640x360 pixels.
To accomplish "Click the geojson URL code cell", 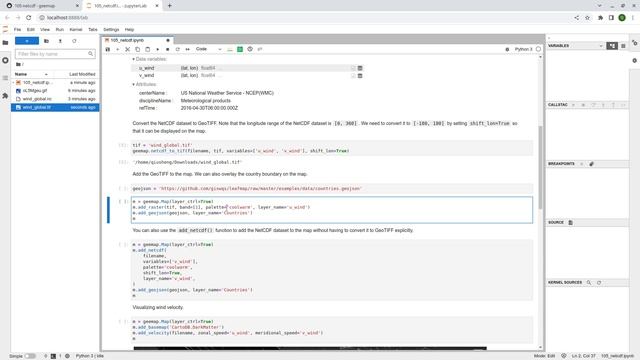I will pyautogui.click(x=332, y=189).
